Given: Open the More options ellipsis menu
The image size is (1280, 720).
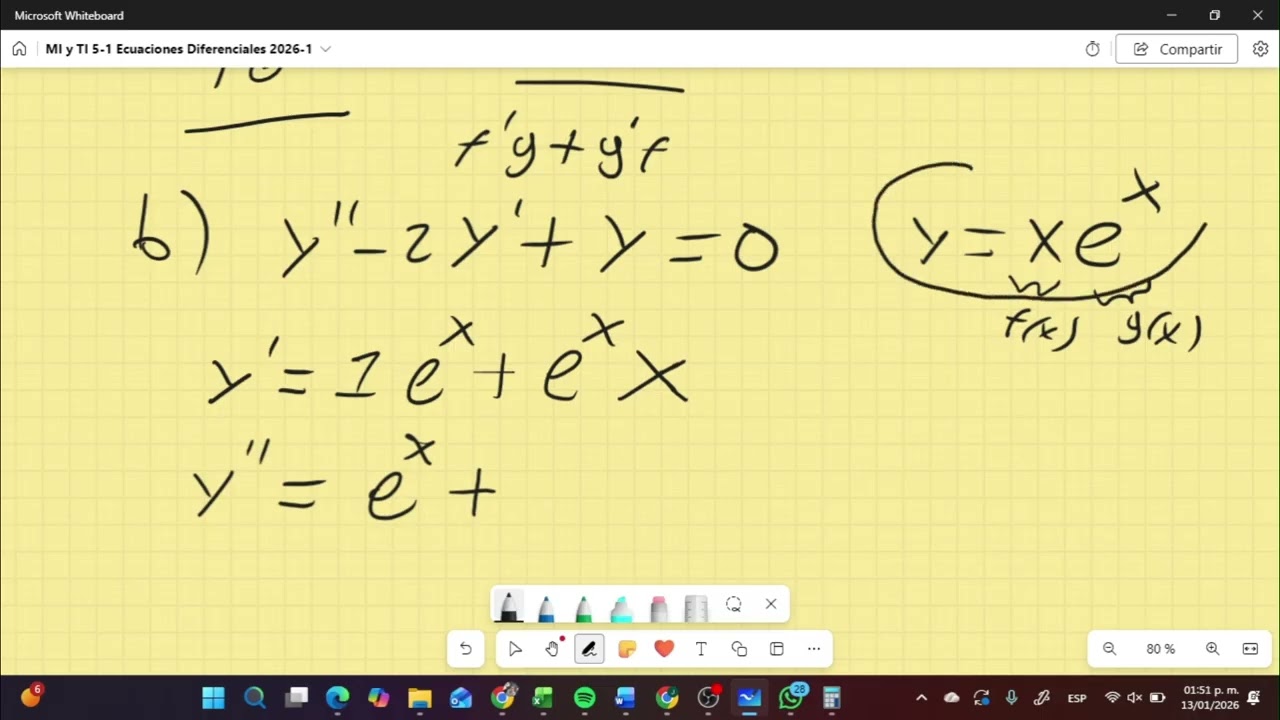Looking at the screenshot, I should pos(814,649).
